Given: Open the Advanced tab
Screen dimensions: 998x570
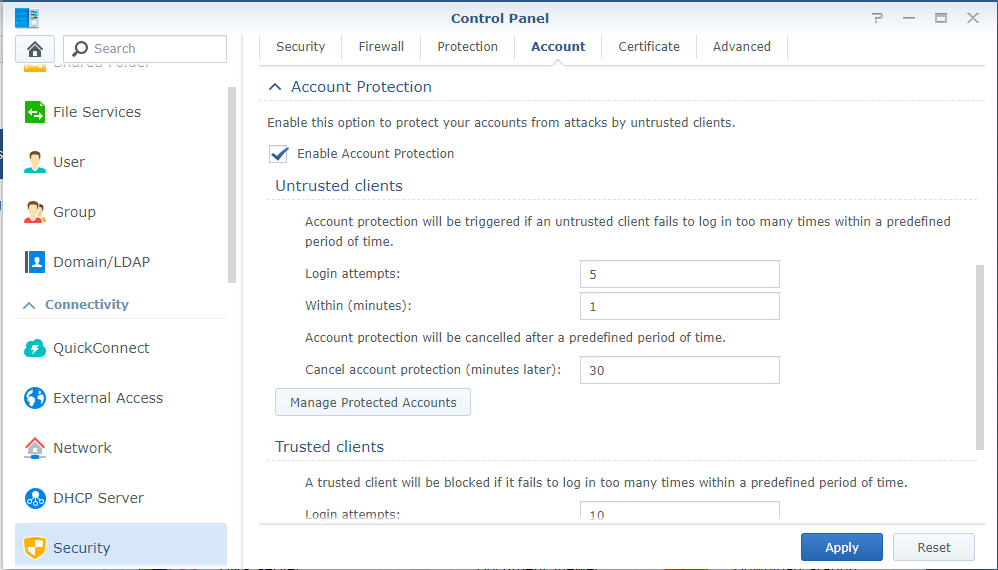Looking at the screenshot, I should click(x=741, y=47).
